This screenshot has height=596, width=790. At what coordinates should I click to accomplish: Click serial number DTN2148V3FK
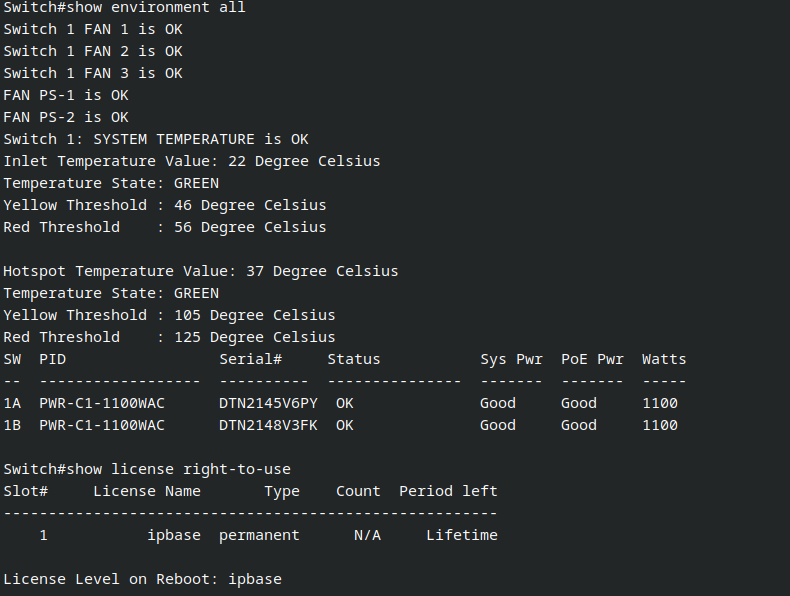(268, 425)
